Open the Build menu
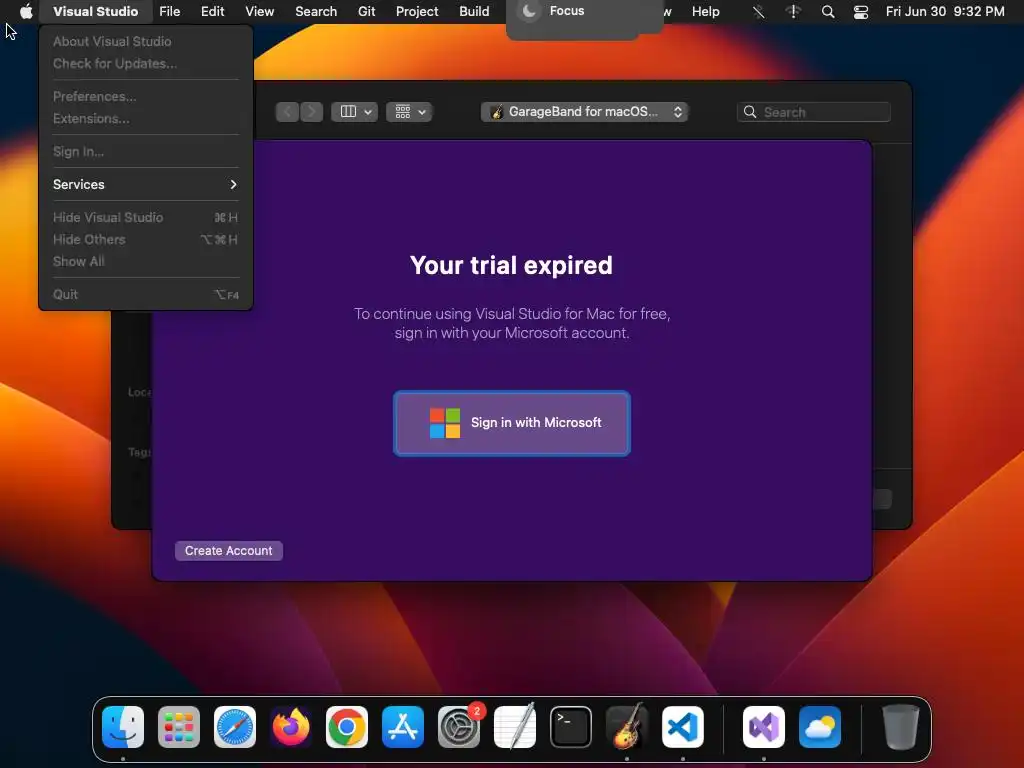The height and width of the screenshot is (768, 1024). (474, 12)
